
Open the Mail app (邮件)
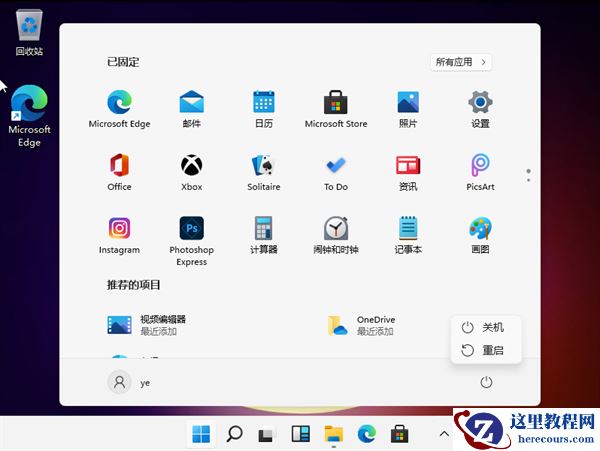(x=191, y=109)
